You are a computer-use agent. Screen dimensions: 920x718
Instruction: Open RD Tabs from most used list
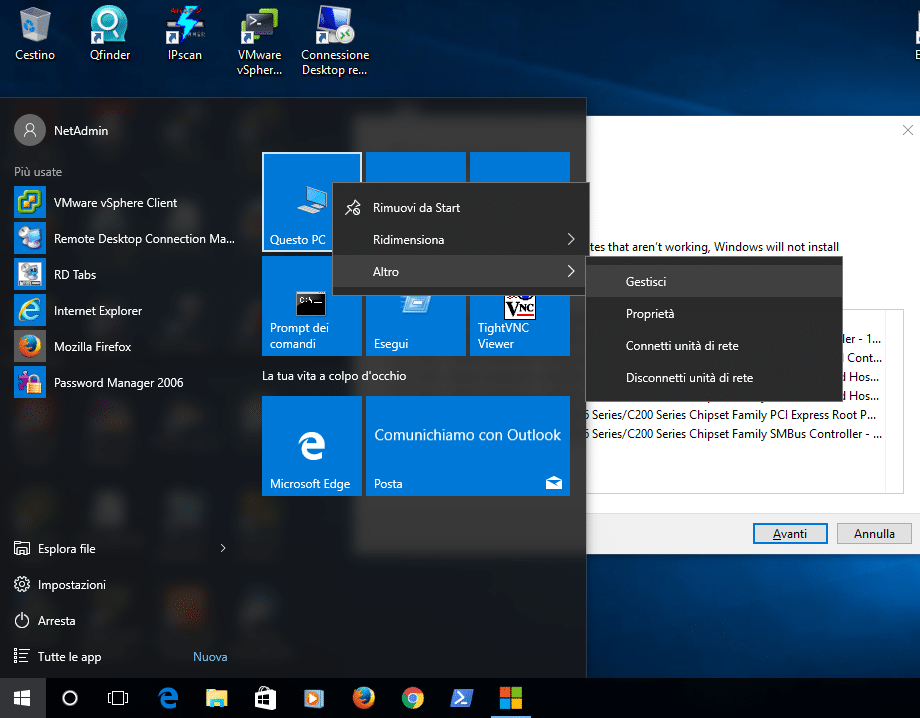coord(126,275)
